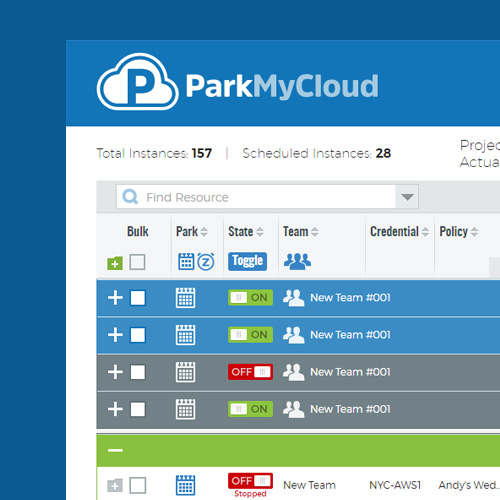Viewport: 500px width, 500px height.
Task: Switch off the ON toggle in topmost blue row
Action: click(x=250, y=297)
